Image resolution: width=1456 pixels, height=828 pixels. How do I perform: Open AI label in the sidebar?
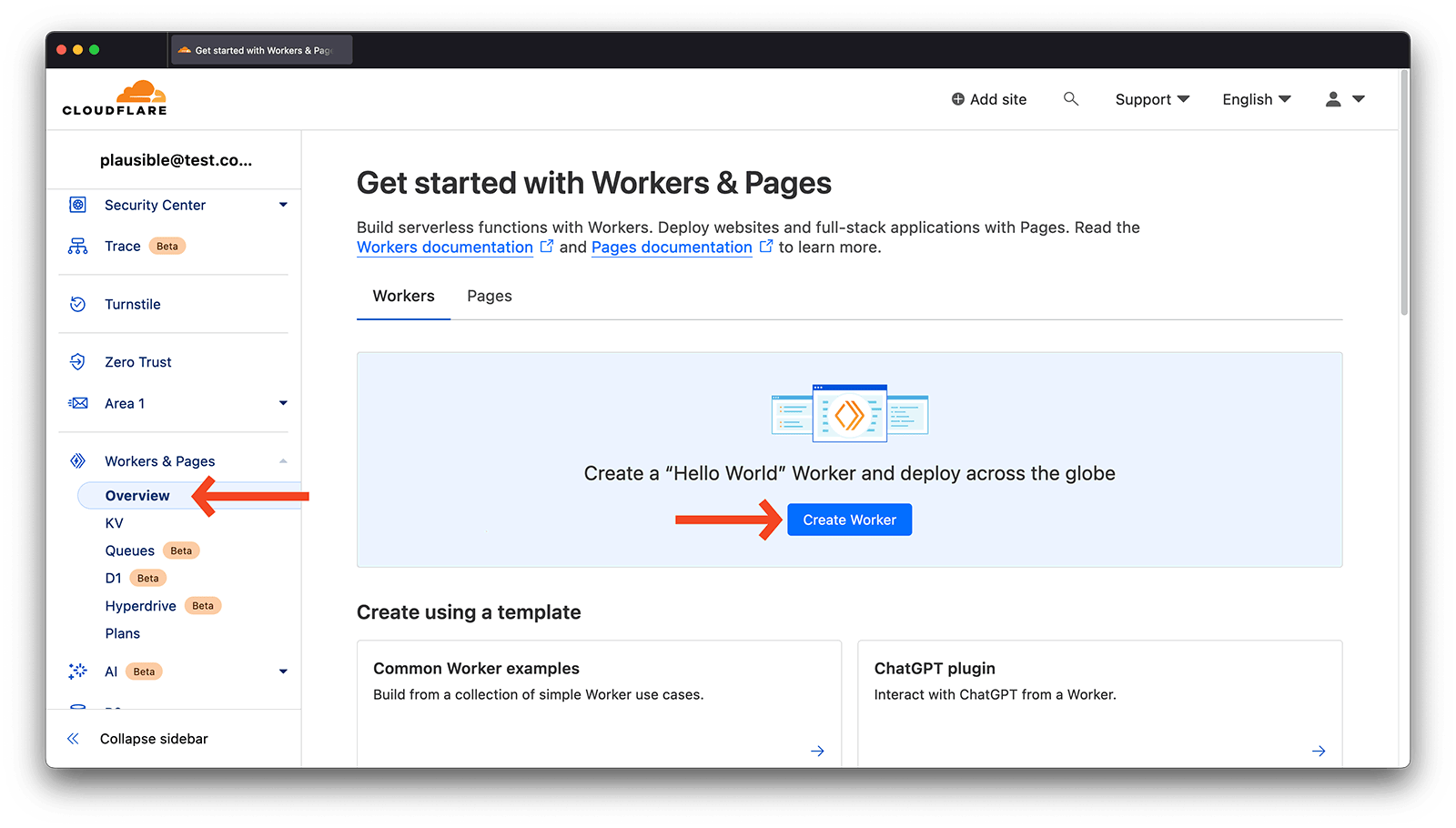[x=111, y=671]
